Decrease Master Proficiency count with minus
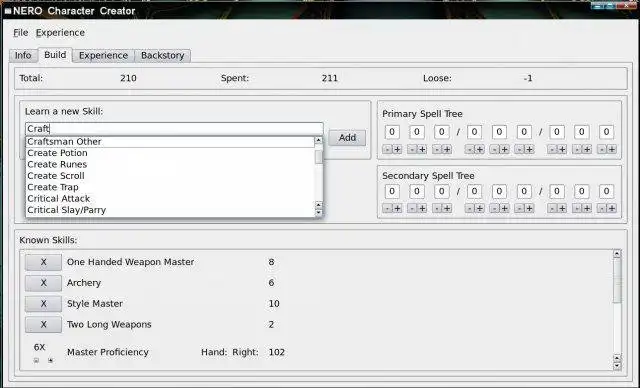 coord(36,360)
